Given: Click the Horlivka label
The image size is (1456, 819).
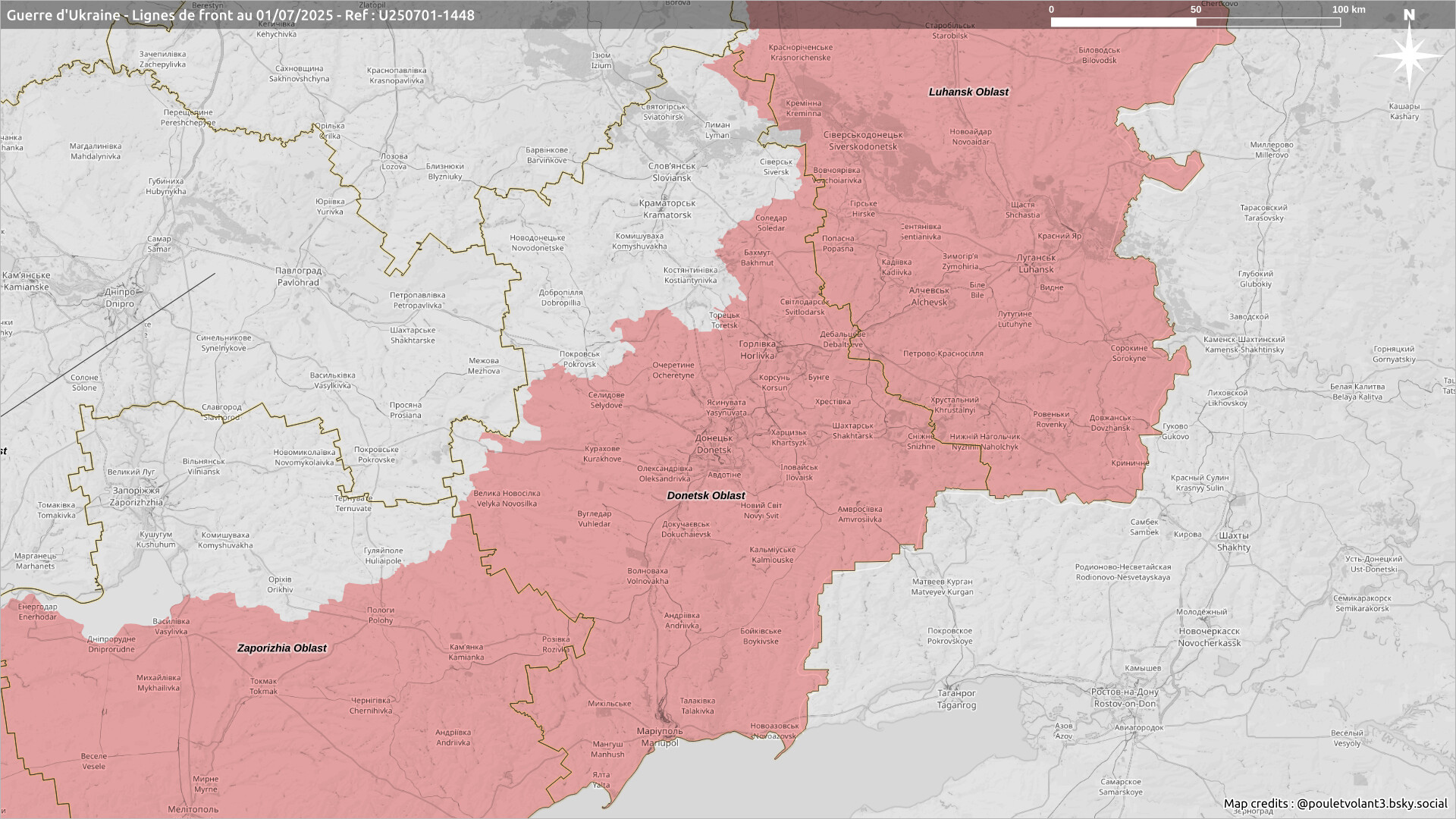Looking at the screenshot, I should coord(758,350).
